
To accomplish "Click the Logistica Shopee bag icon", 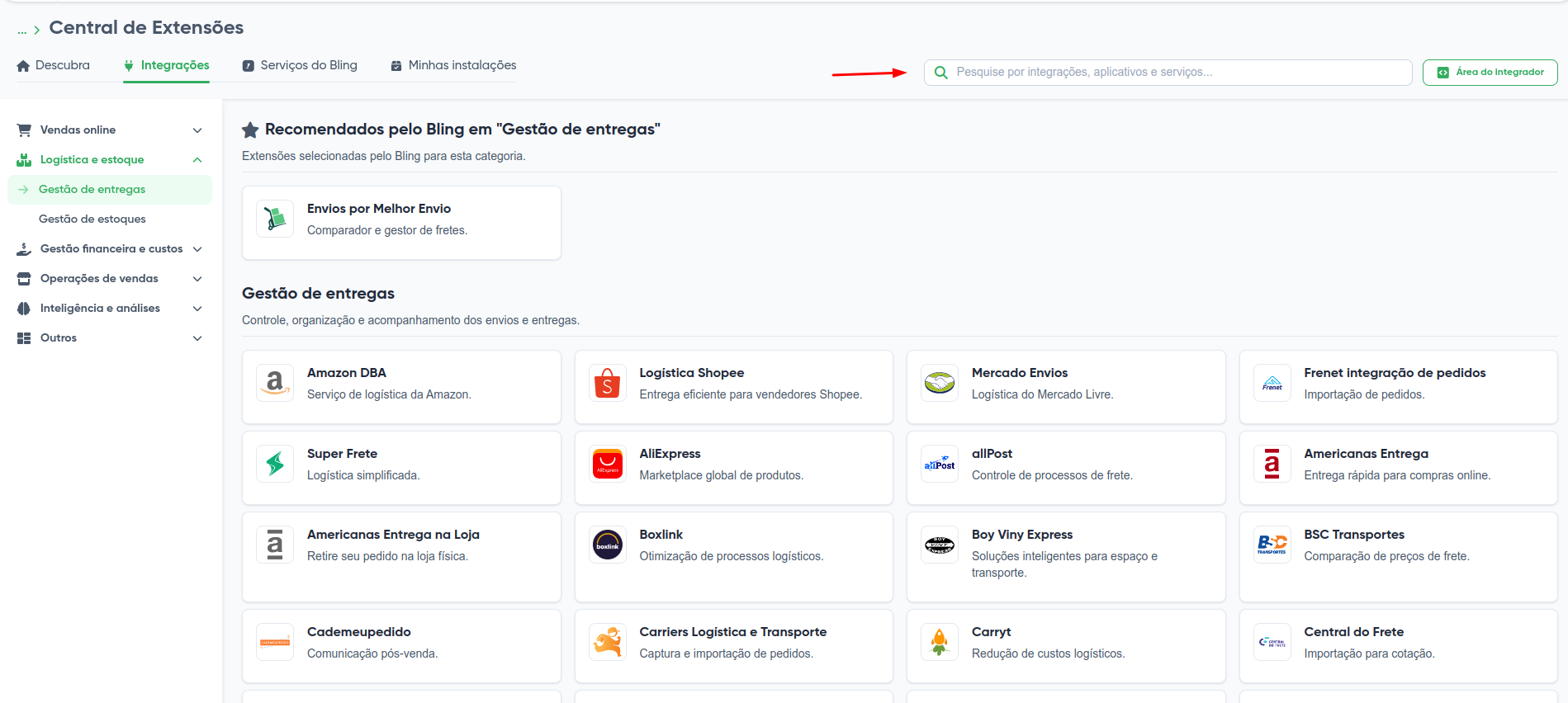I will coord(608,383).
